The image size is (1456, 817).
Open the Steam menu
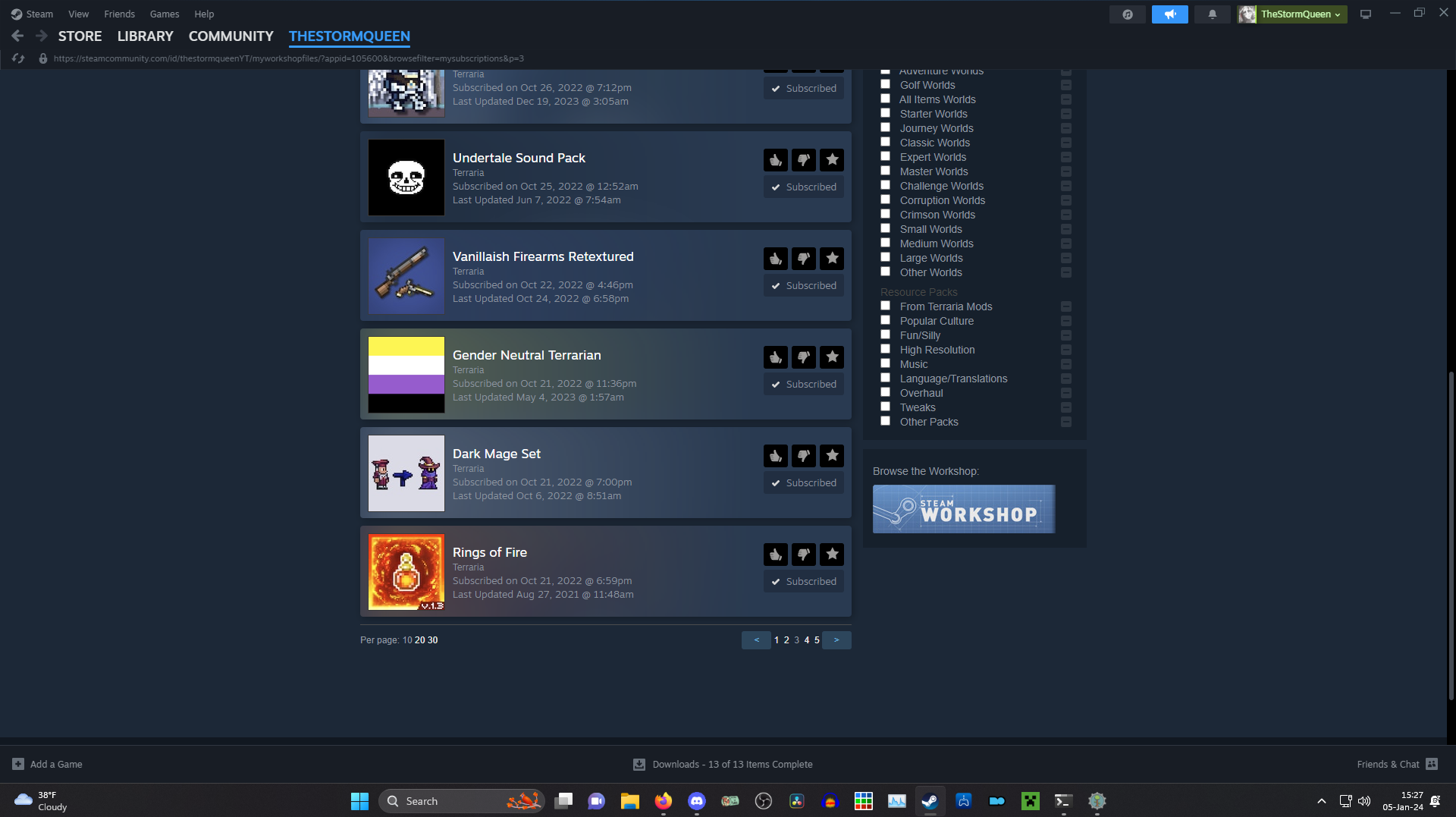[x=32, y=14]
